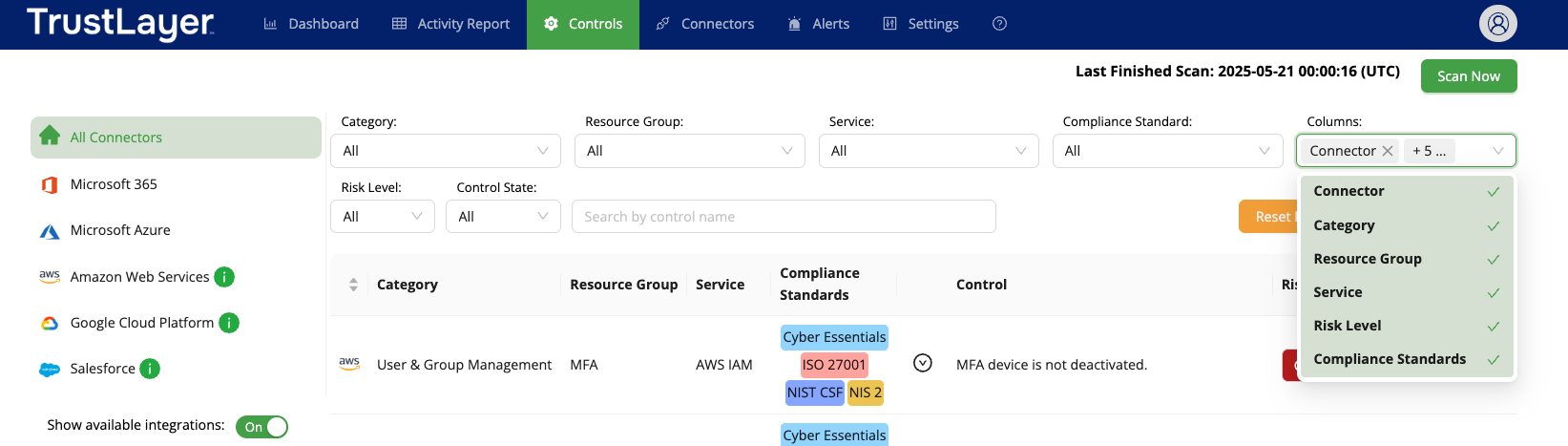Click the MFA resource group cell
Viewport: 1568px width, 446px height.
[x=584, y=365]
